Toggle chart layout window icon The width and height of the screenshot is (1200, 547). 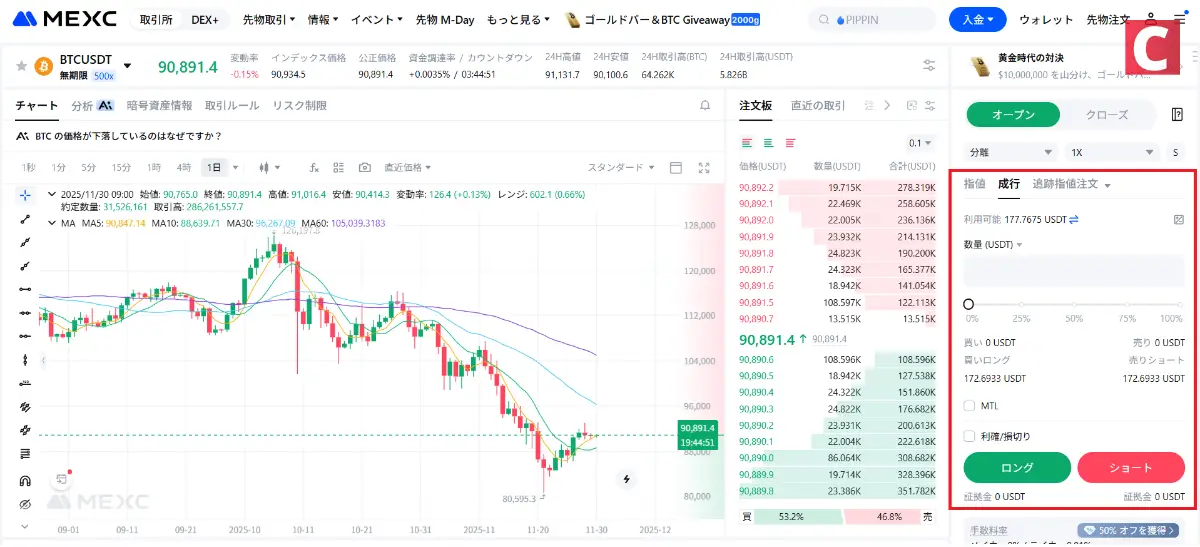[676, 167]
